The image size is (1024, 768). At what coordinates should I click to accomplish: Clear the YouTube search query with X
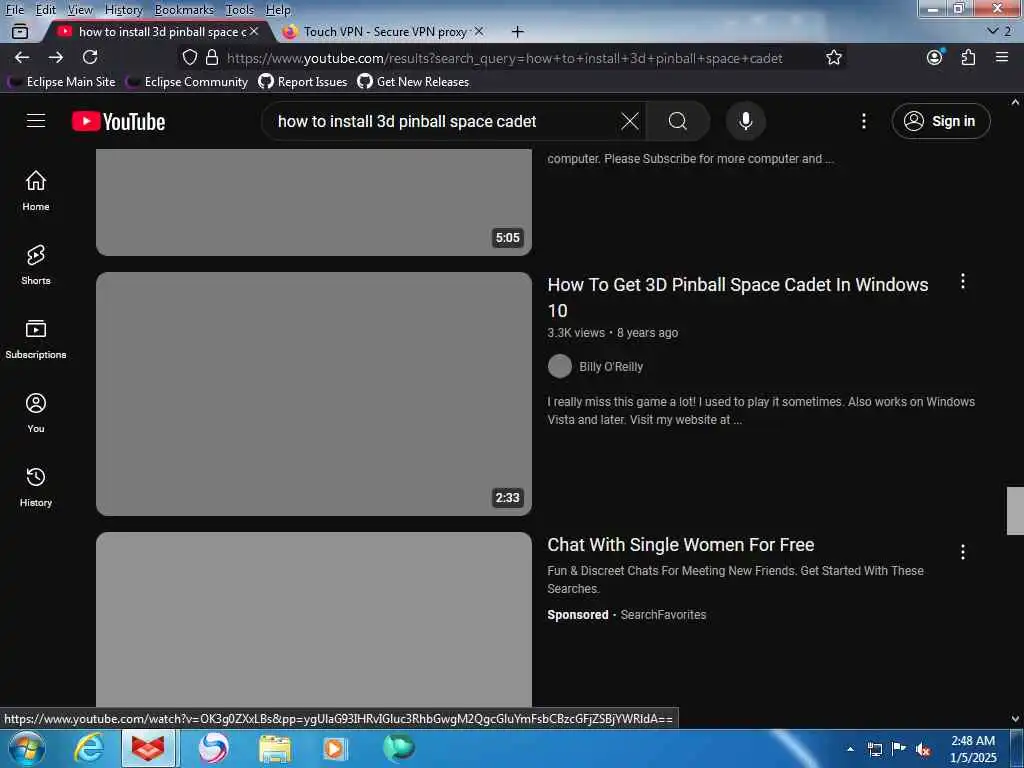pyautogui.click(x=630, y=121)
